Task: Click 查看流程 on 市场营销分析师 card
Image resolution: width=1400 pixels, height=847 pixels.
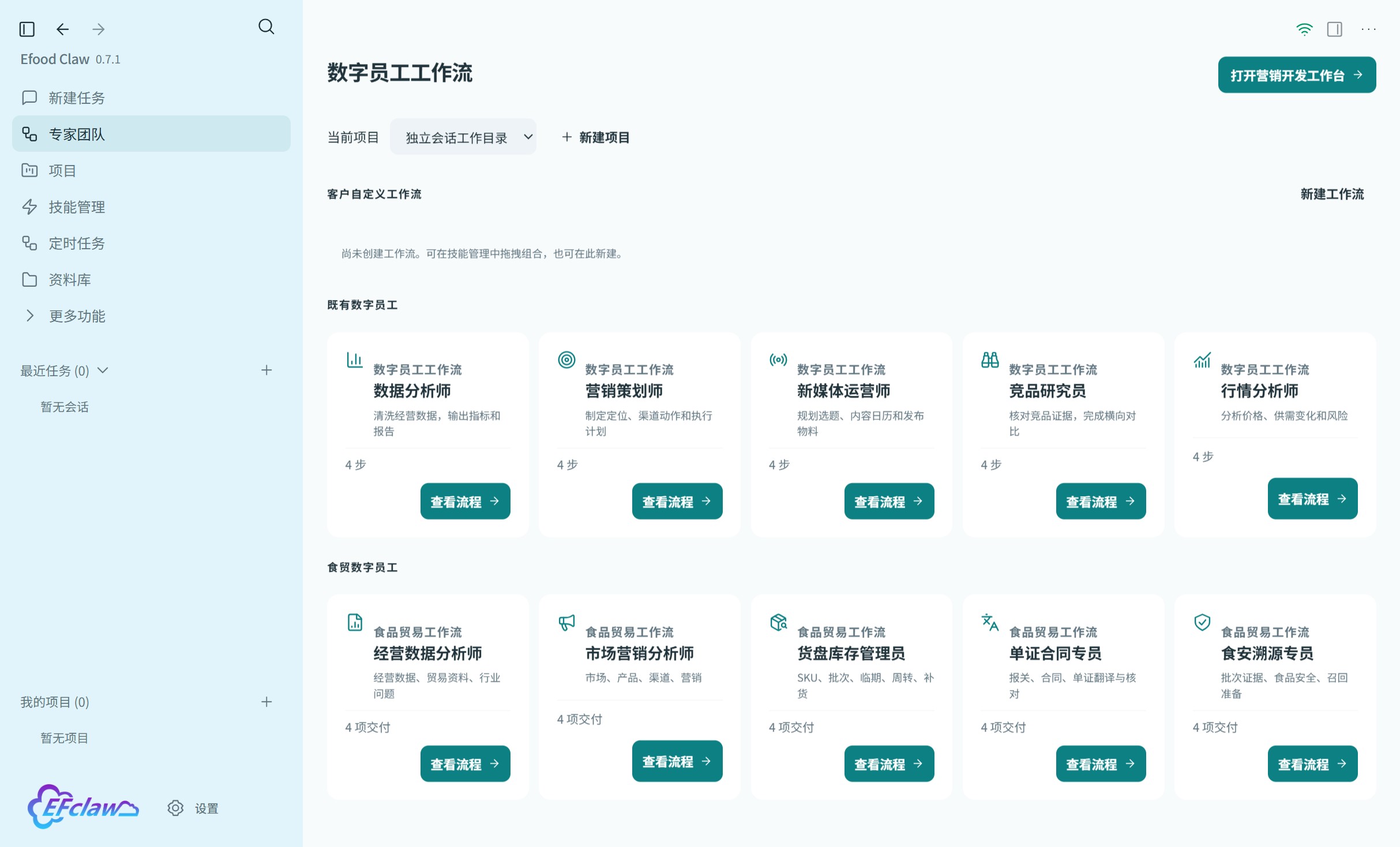Action: (x=677, y=762)
